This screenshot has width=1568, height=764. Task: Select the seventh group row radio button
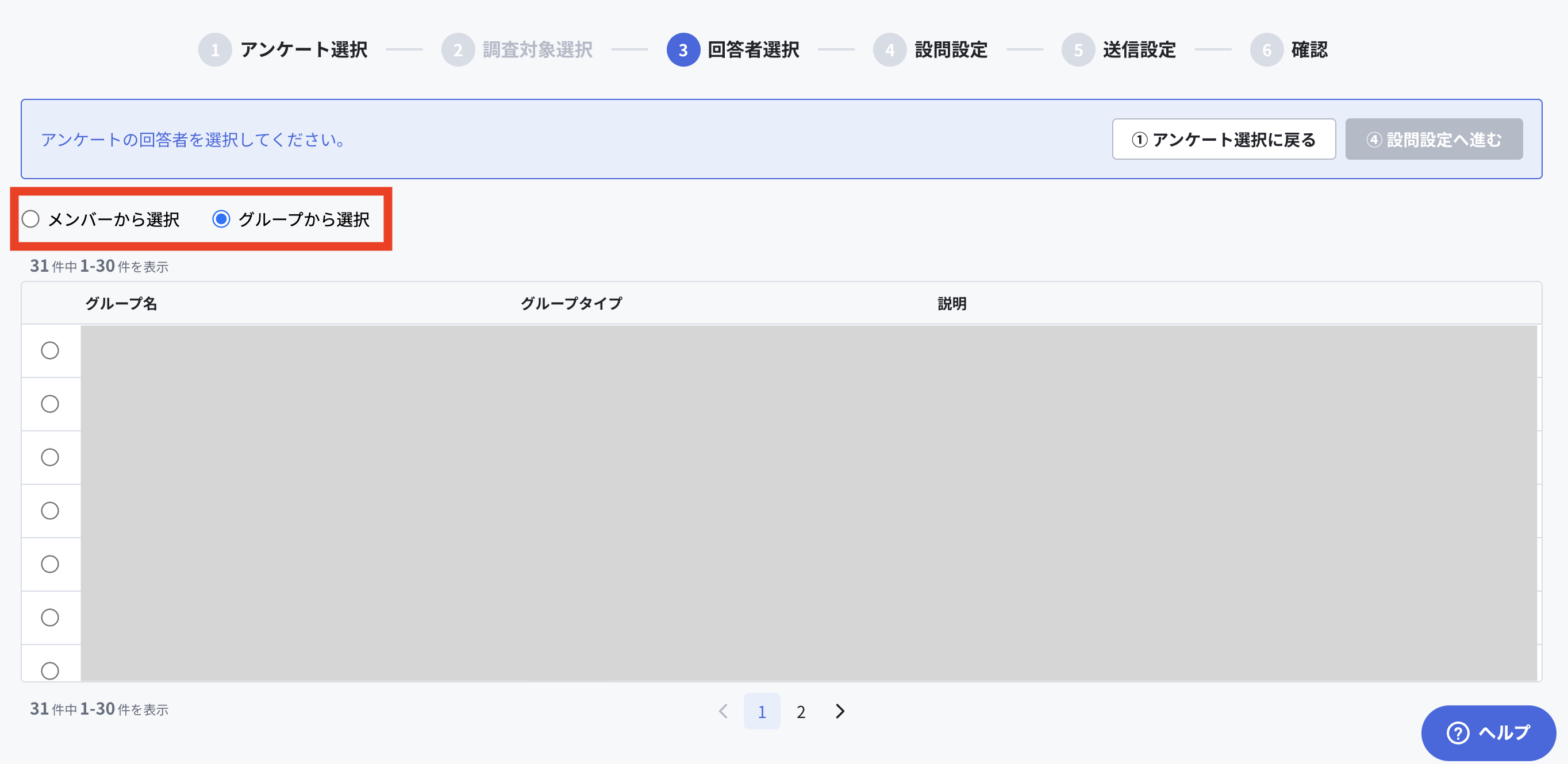pyautogui.click(x=50, y=671)
